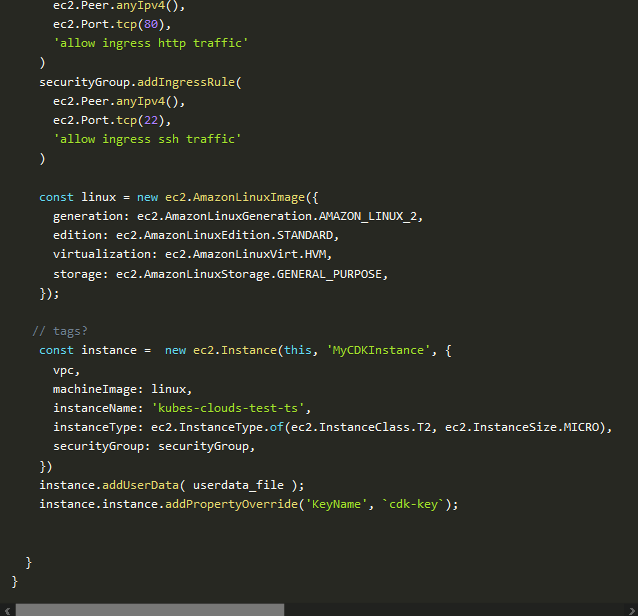Click the port number 22
Screen dimensions: 638x616
coord(151,120)
